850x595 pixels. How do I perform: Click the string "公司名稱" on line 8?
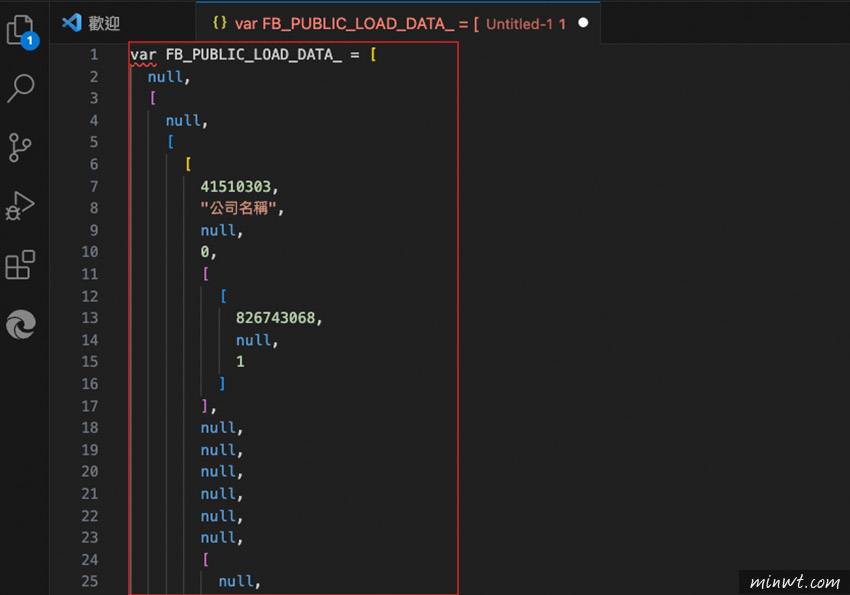tap(239, 208)
